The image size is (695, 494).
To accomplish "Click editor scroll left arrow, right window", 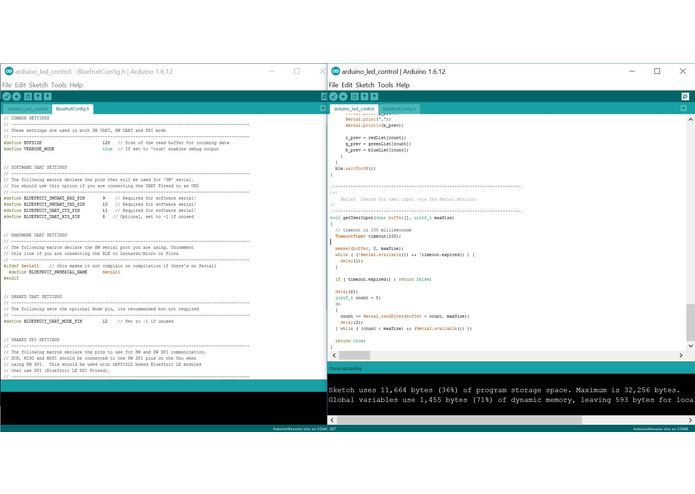I will pos(334,355).
